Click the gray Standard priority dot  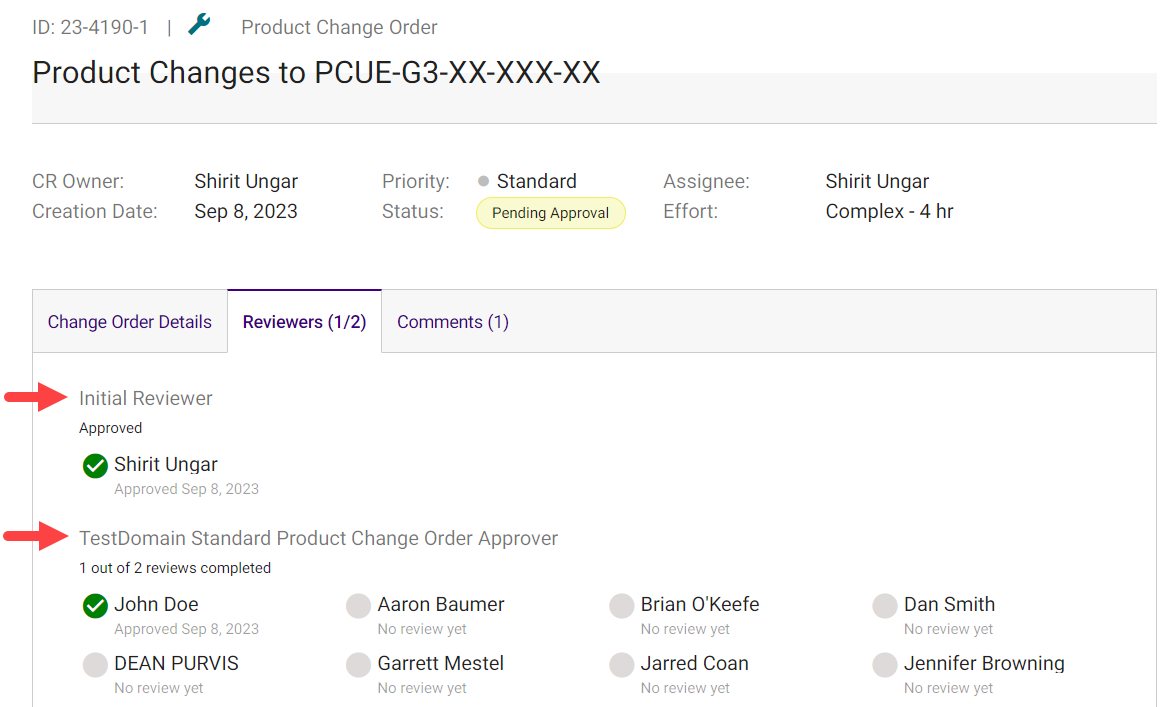pyautogui.click(x=484, y=182)
